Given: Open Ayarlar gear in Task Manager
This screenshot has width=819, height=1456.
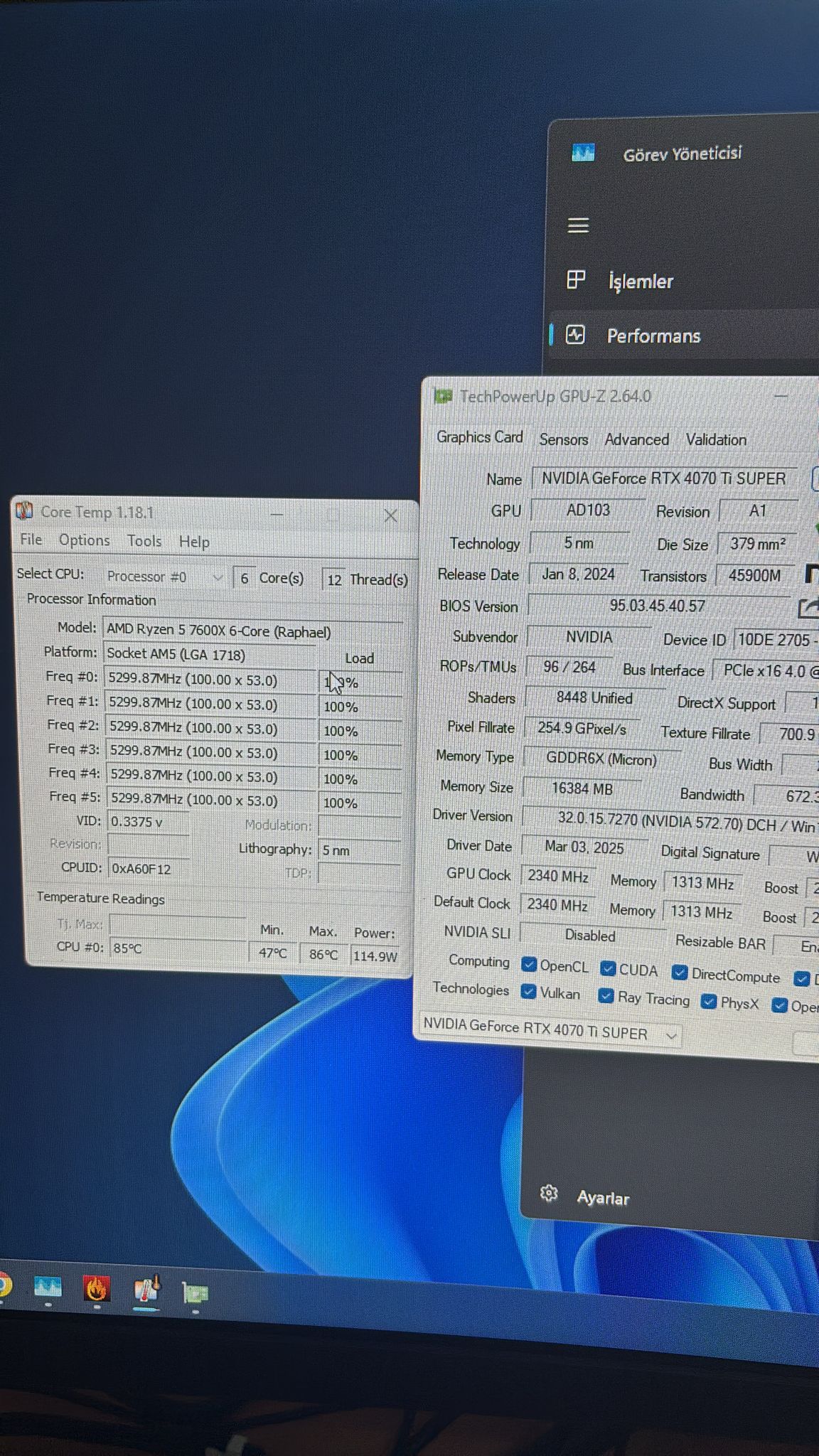Looking at the screenshot, I should [x=549, y=1194].
